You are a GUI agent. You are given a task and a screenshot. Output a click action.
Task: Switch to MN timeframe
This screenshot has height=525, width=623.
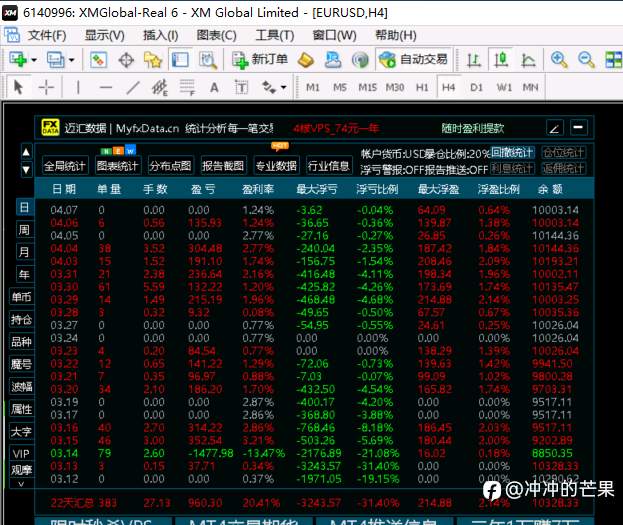(x=530, y=87)
